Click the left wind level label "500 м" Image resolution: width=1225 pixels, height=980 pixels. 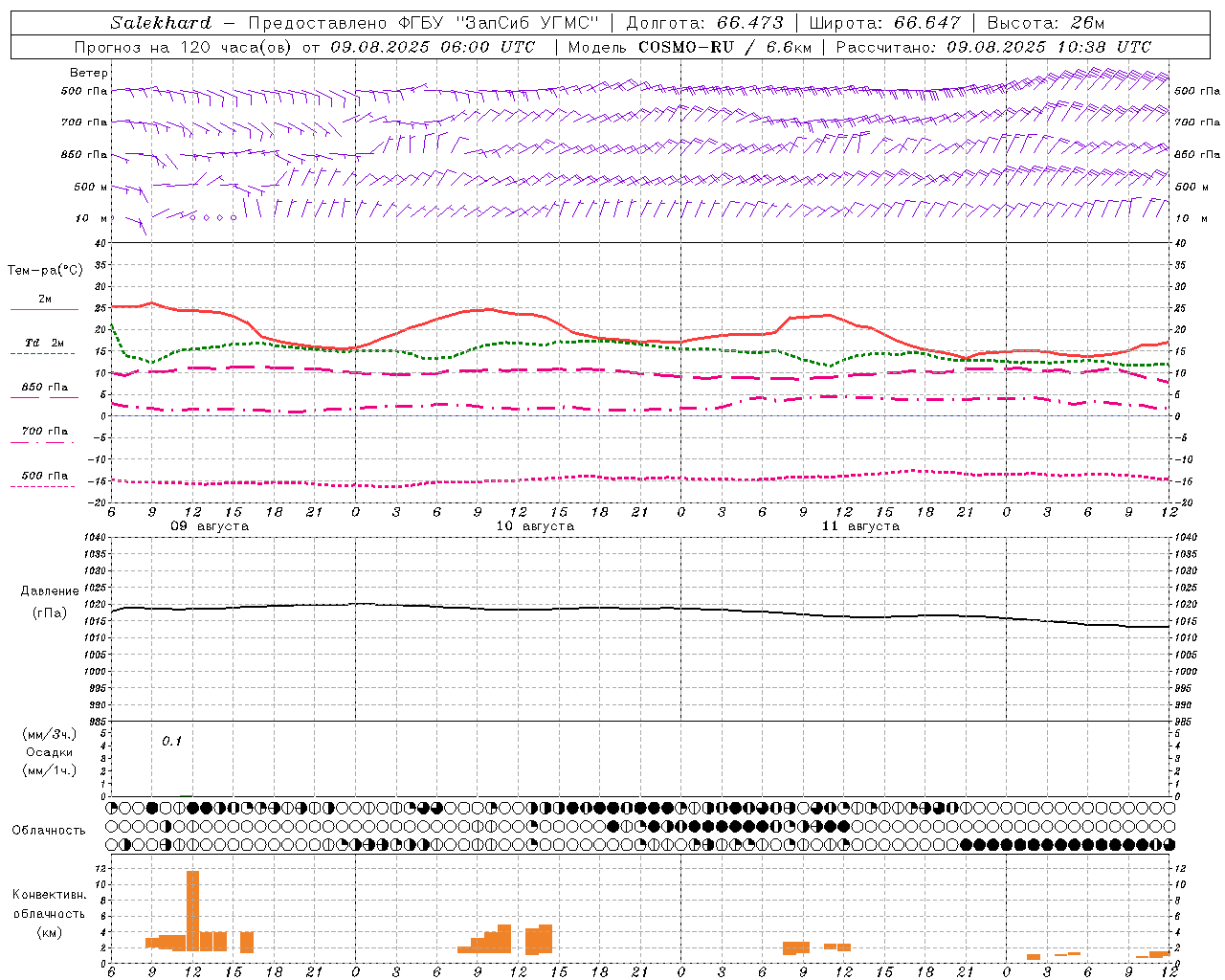[x=91, y=187]
